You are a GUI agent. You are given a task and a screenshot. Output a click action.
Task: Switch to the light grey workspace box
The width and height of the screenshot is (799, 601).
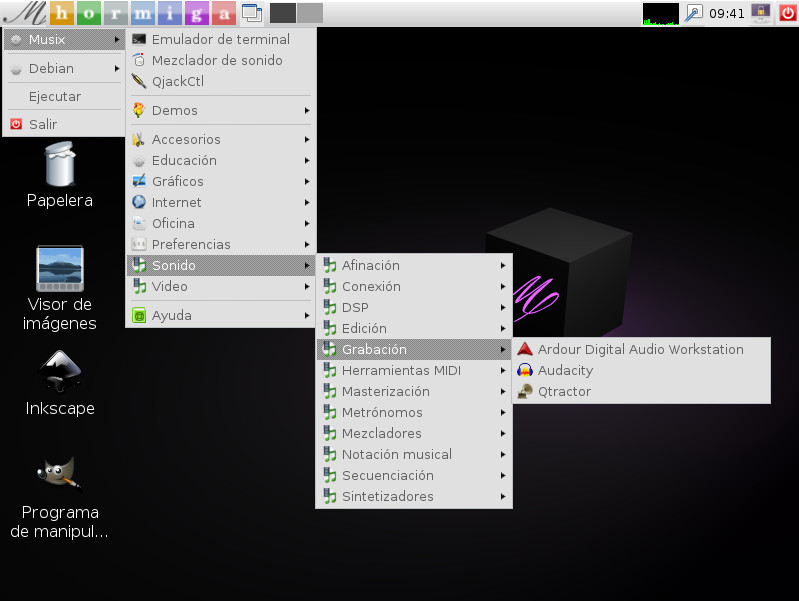point(310,13)
